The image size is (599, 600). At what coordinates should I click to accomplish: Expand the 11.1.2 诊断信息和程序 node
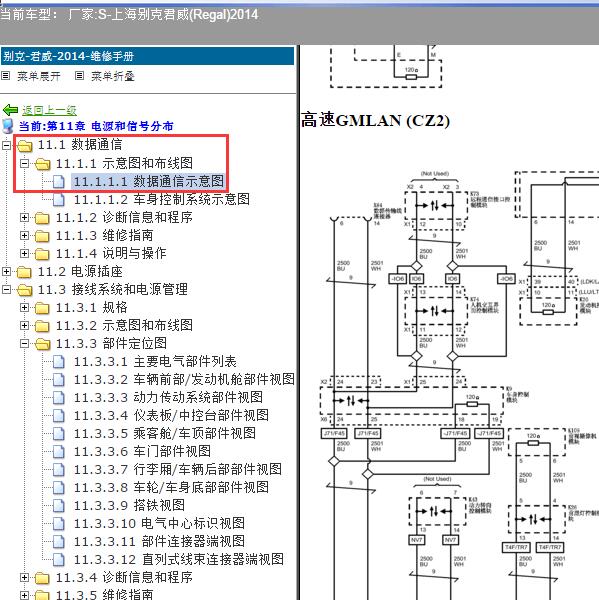tap(24, 217)
